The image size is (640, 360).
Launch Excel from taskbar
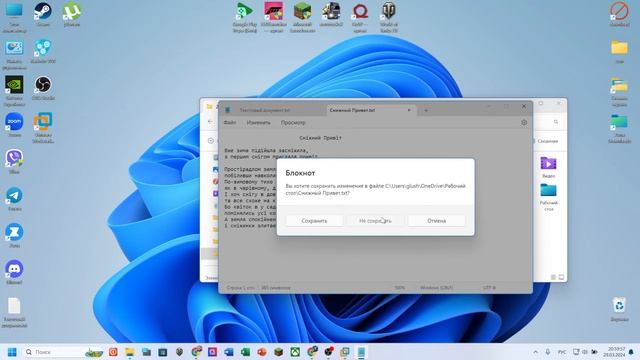[x=245, y=352]
